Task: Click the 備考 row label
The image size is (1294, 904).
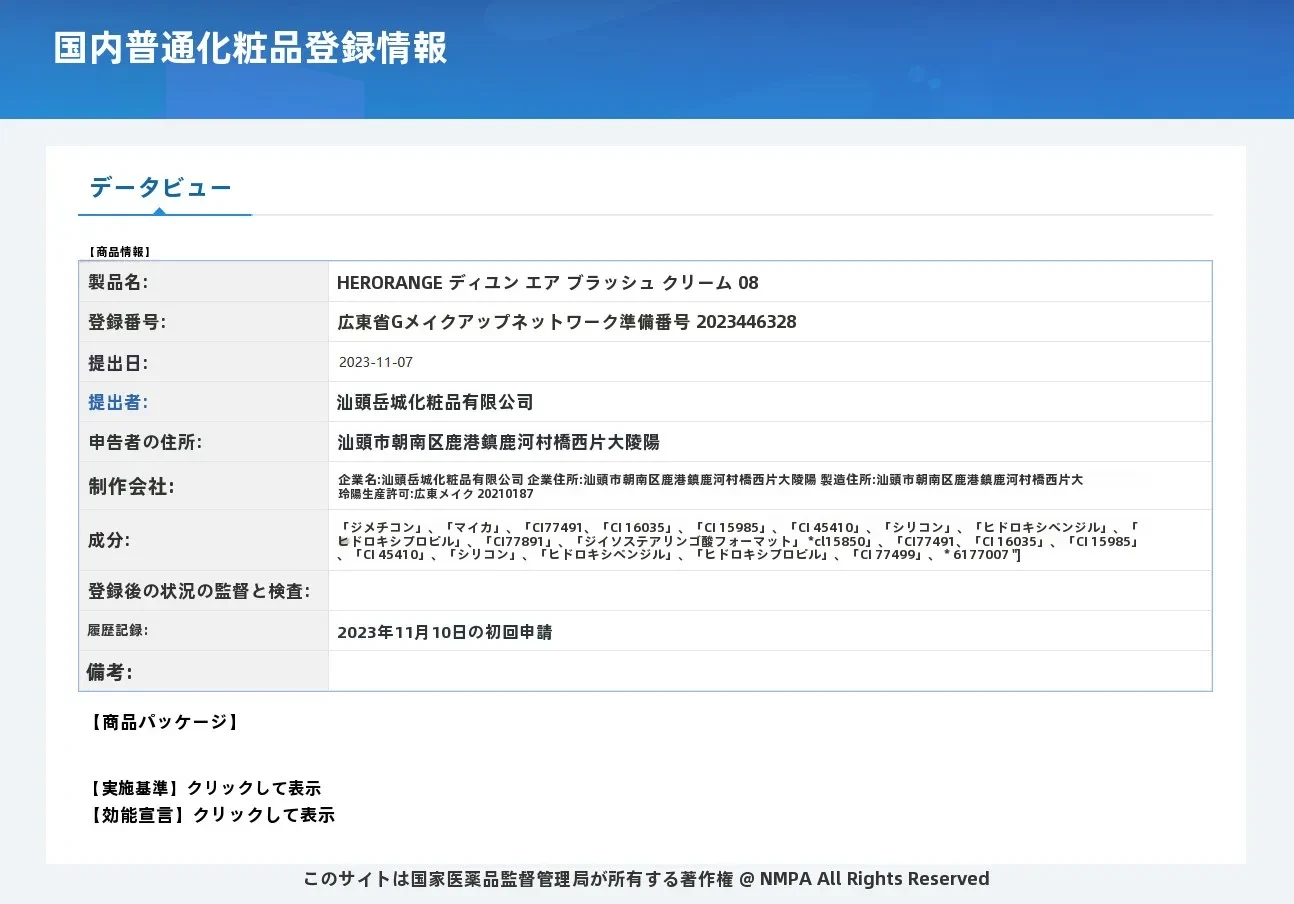Action: (x=109, y=672)
